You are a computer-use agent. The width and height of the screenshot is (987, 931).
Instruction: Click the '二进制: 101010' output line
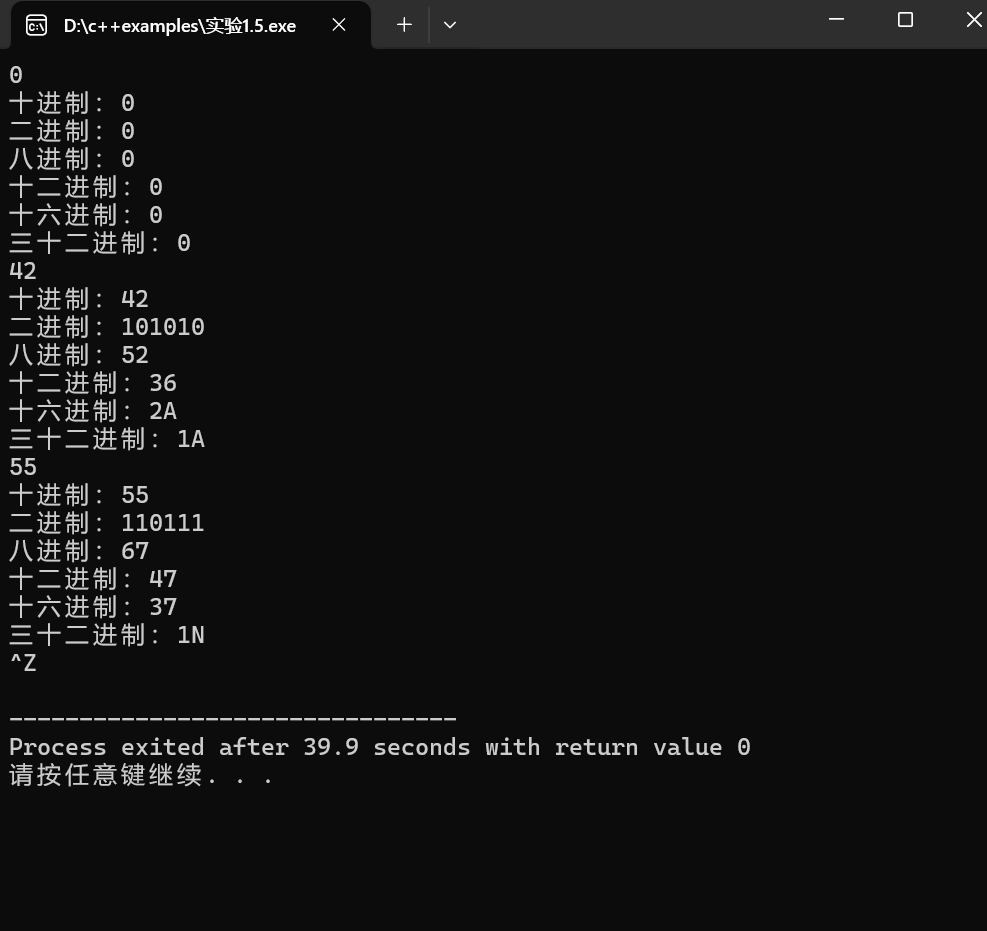point(107,327)
